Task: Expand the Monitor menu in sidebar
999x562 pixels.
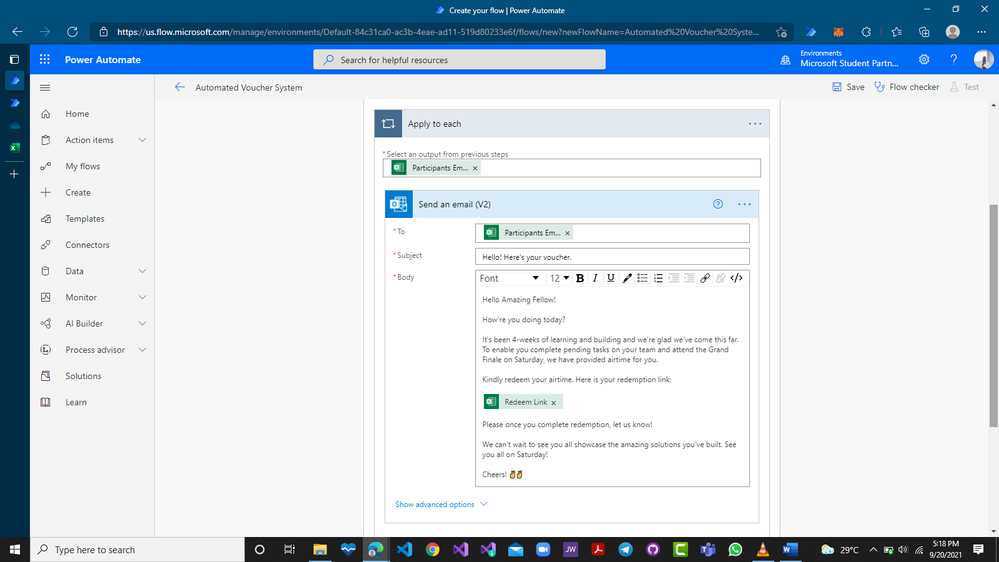Action: (142, 297)
